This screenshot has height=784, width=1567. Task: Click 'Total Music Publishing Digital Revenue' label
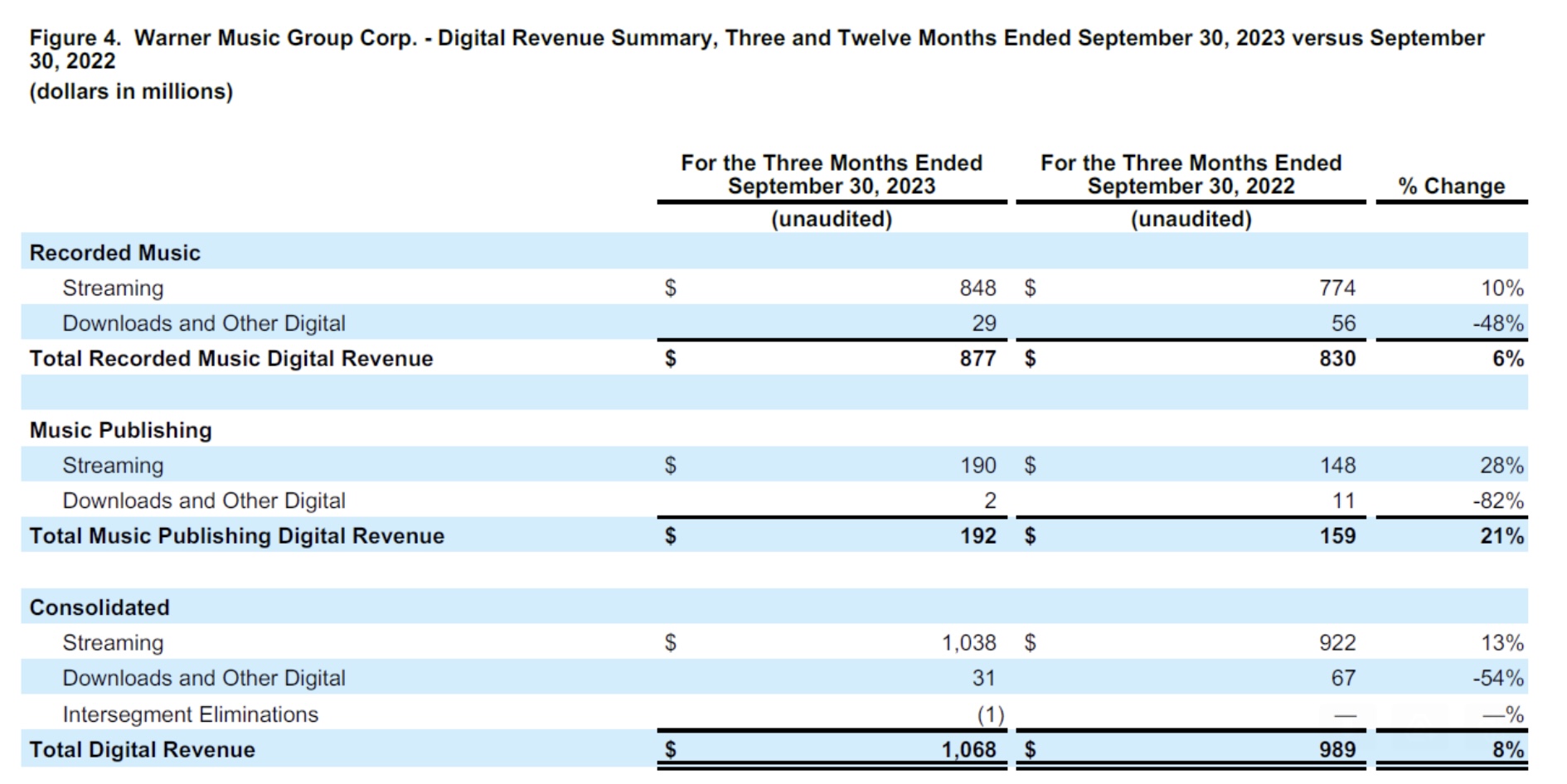point(237,536)
